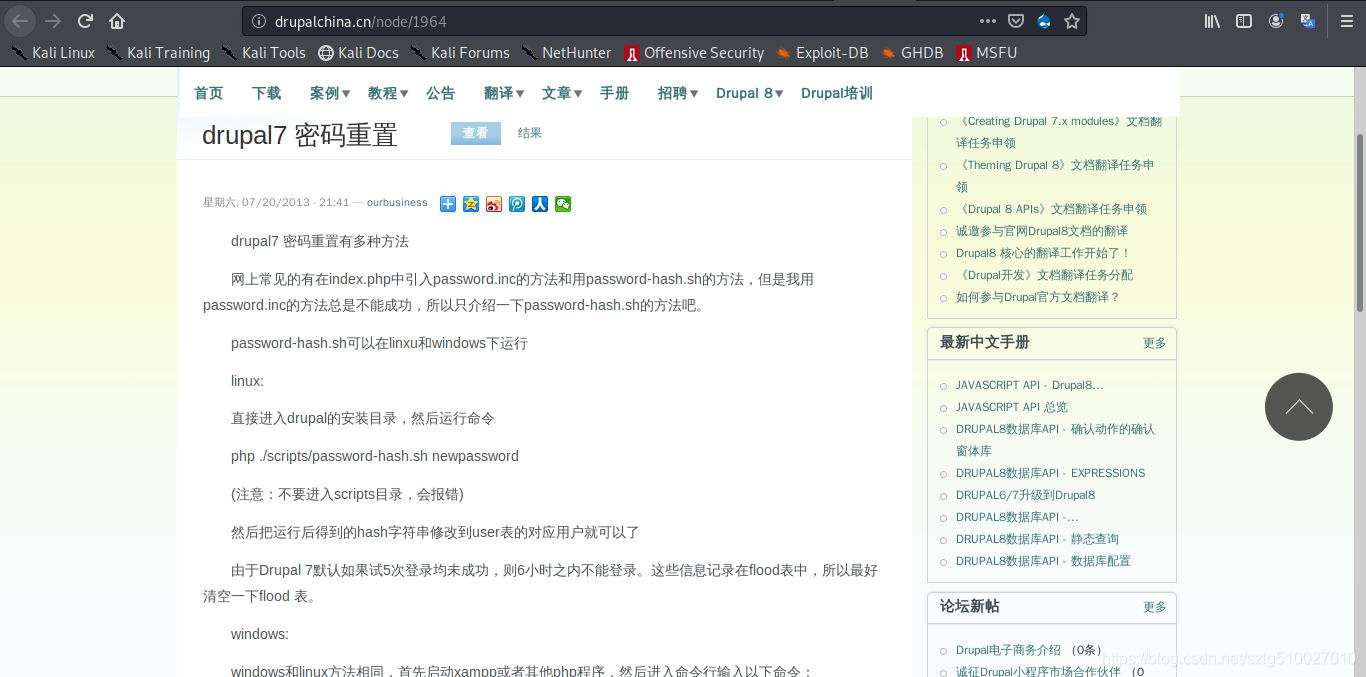Share article to Renren
1366x677 pixels.
point(540,204)
